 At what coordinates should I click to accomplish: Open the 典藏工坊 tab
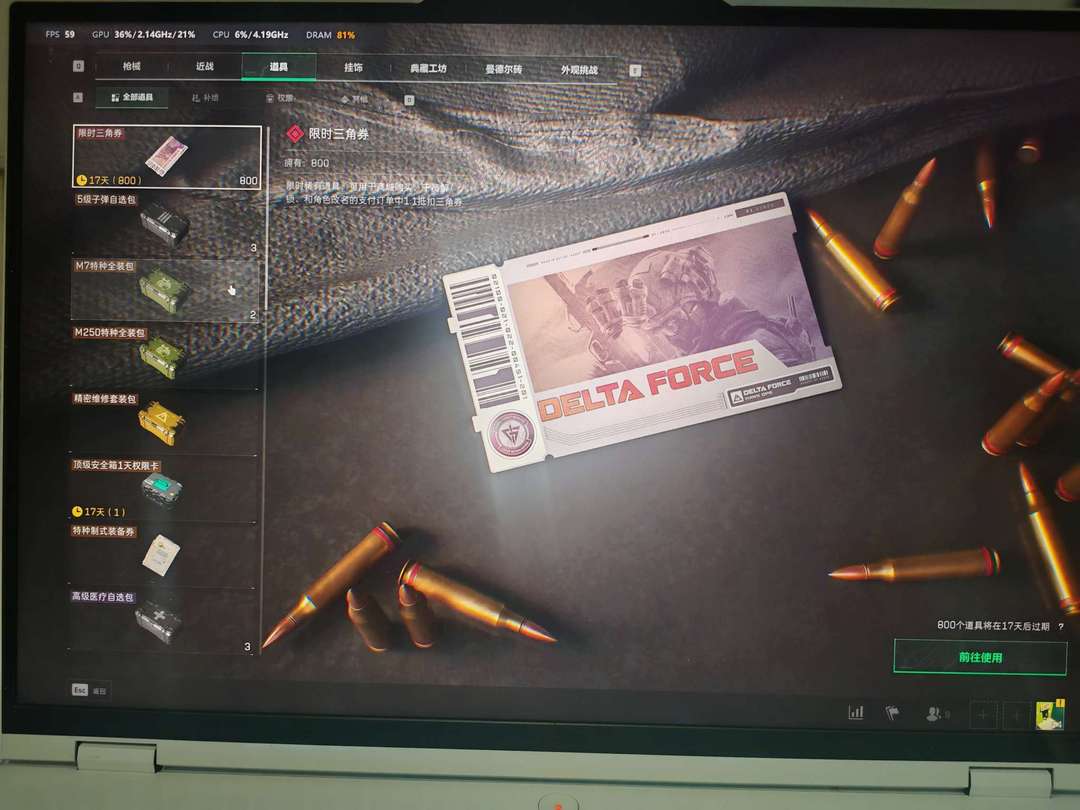click(x=428, y=69)
